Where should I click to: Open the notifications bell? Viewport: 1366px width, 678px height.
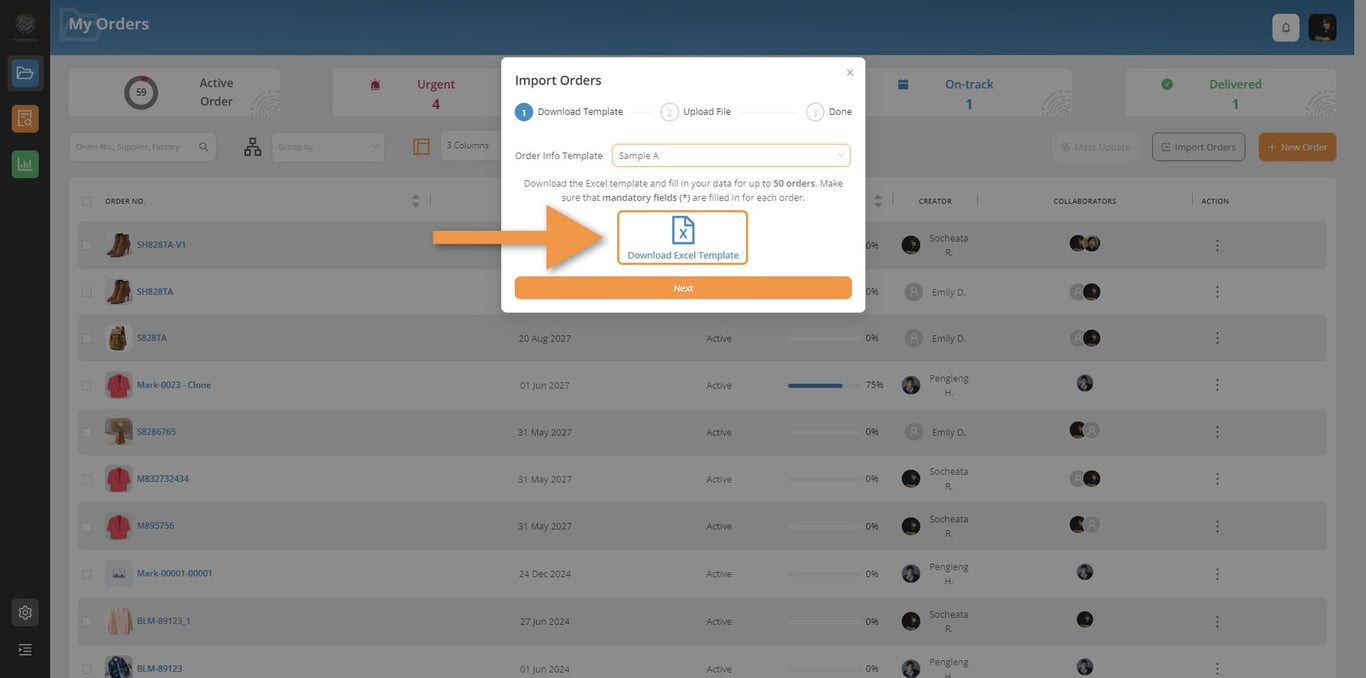(1286, 28)
